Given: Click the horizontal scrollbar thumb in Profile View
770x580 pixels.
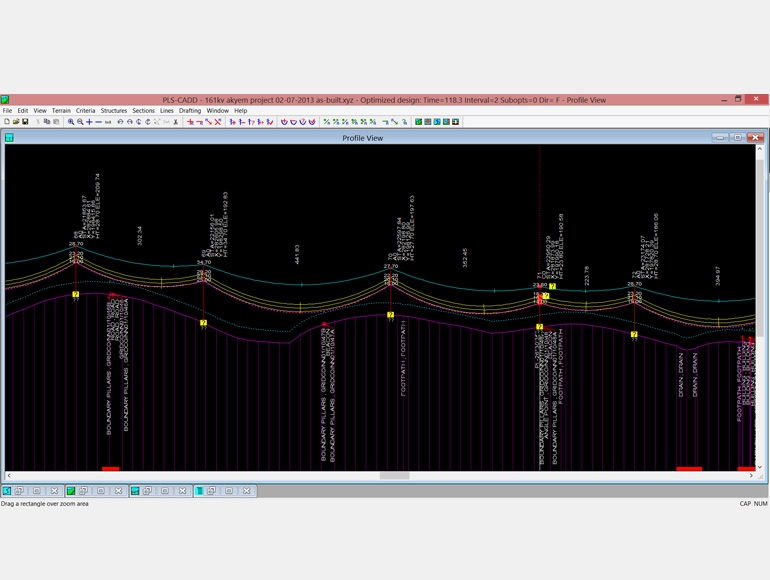Looking at the screenshot, I should [394, 475].
